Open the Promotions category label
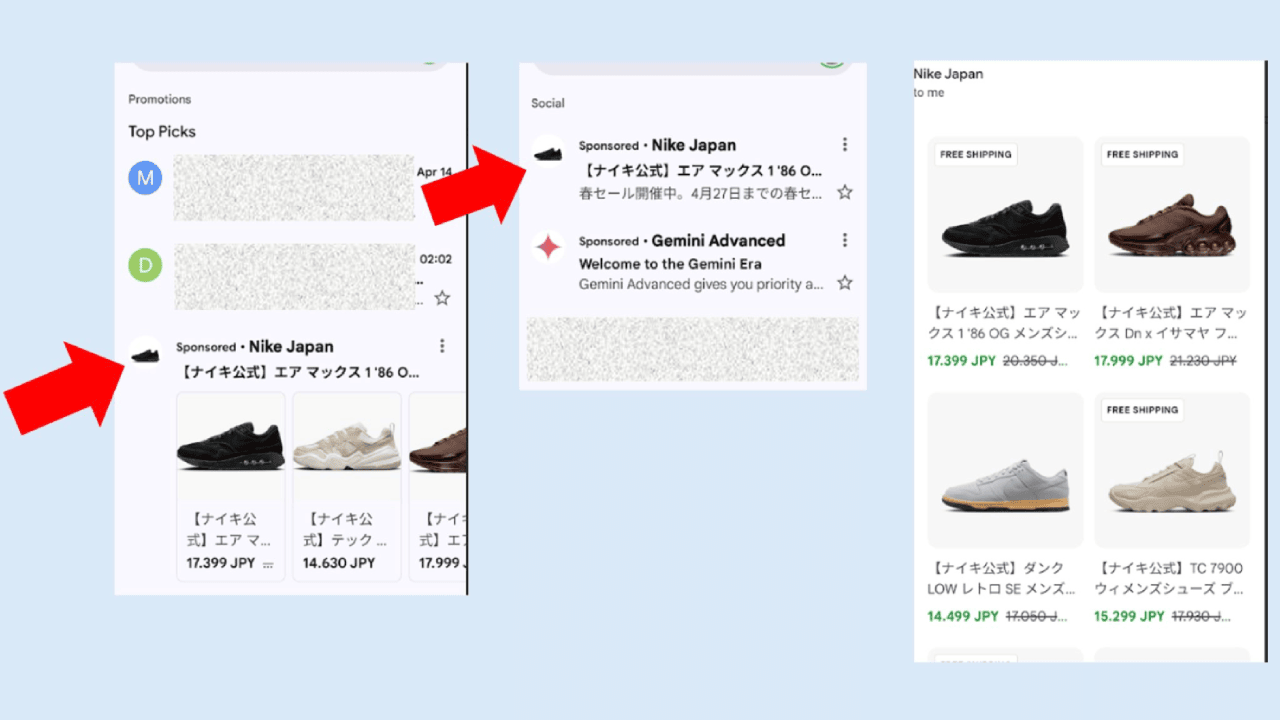 pyautogui.click(x=160, y=99)
